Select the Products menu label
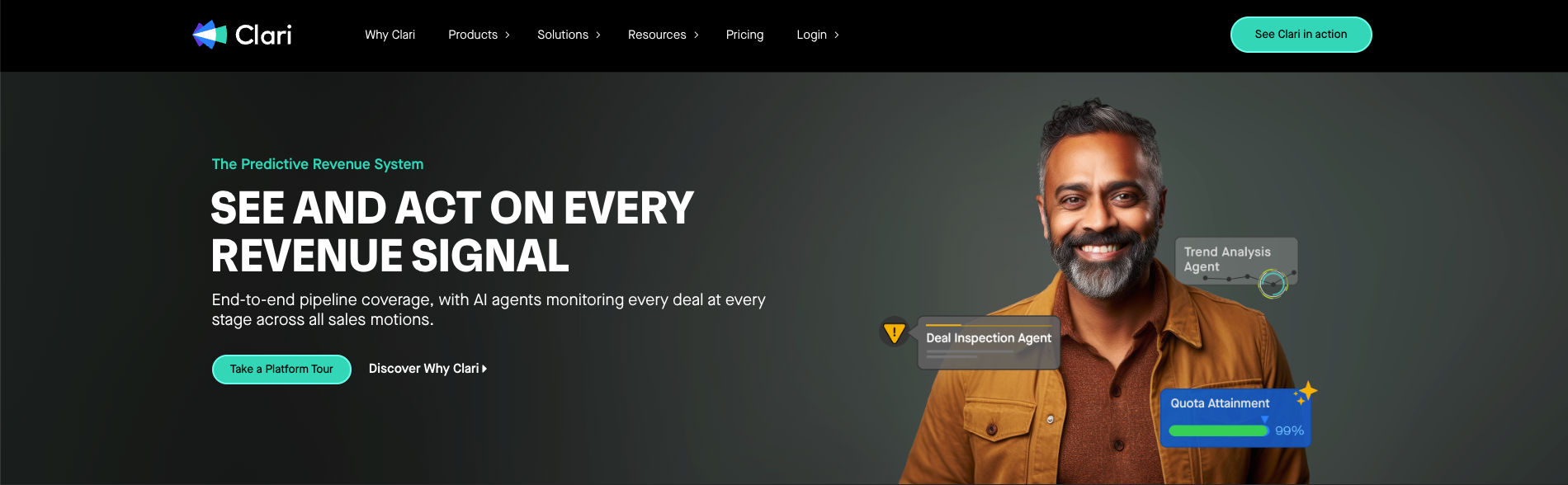The image size is (1568, 485). pyautogui.click(x=473, y=35)
